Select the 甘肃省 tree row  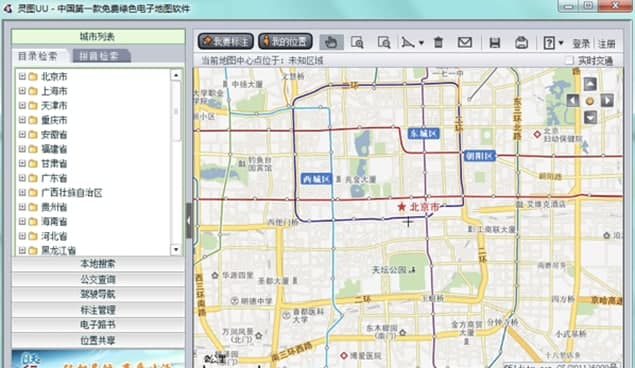54,164
